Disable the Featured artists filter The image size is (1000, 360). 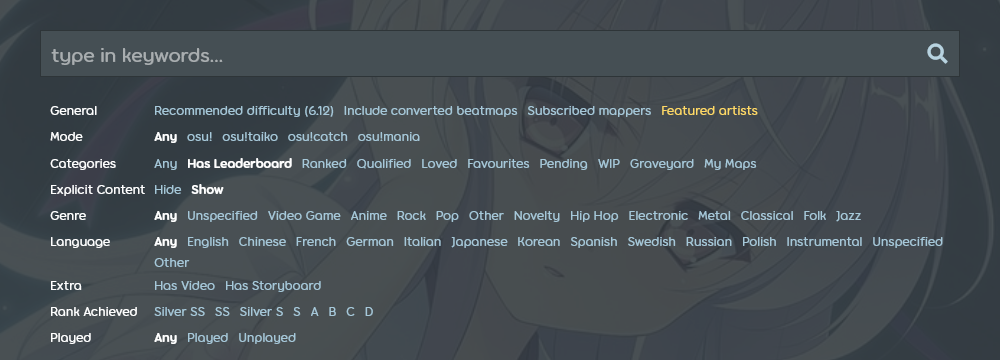click(709, 111)
